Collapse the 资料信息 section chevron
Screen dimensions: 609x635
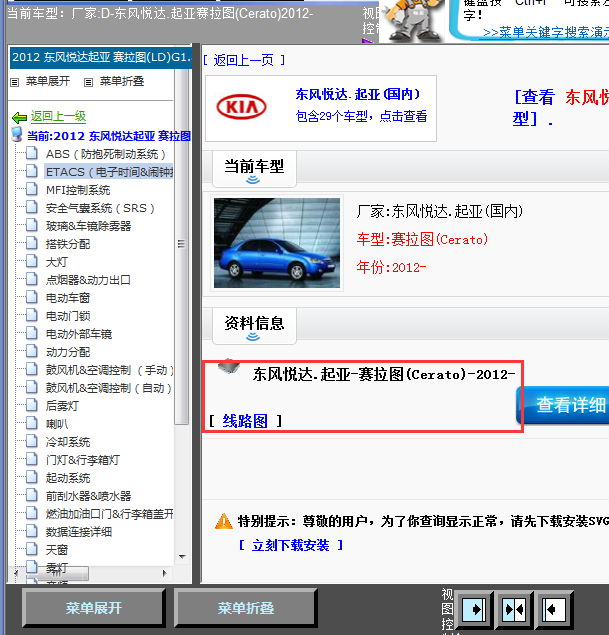click(x=253, y=337)
